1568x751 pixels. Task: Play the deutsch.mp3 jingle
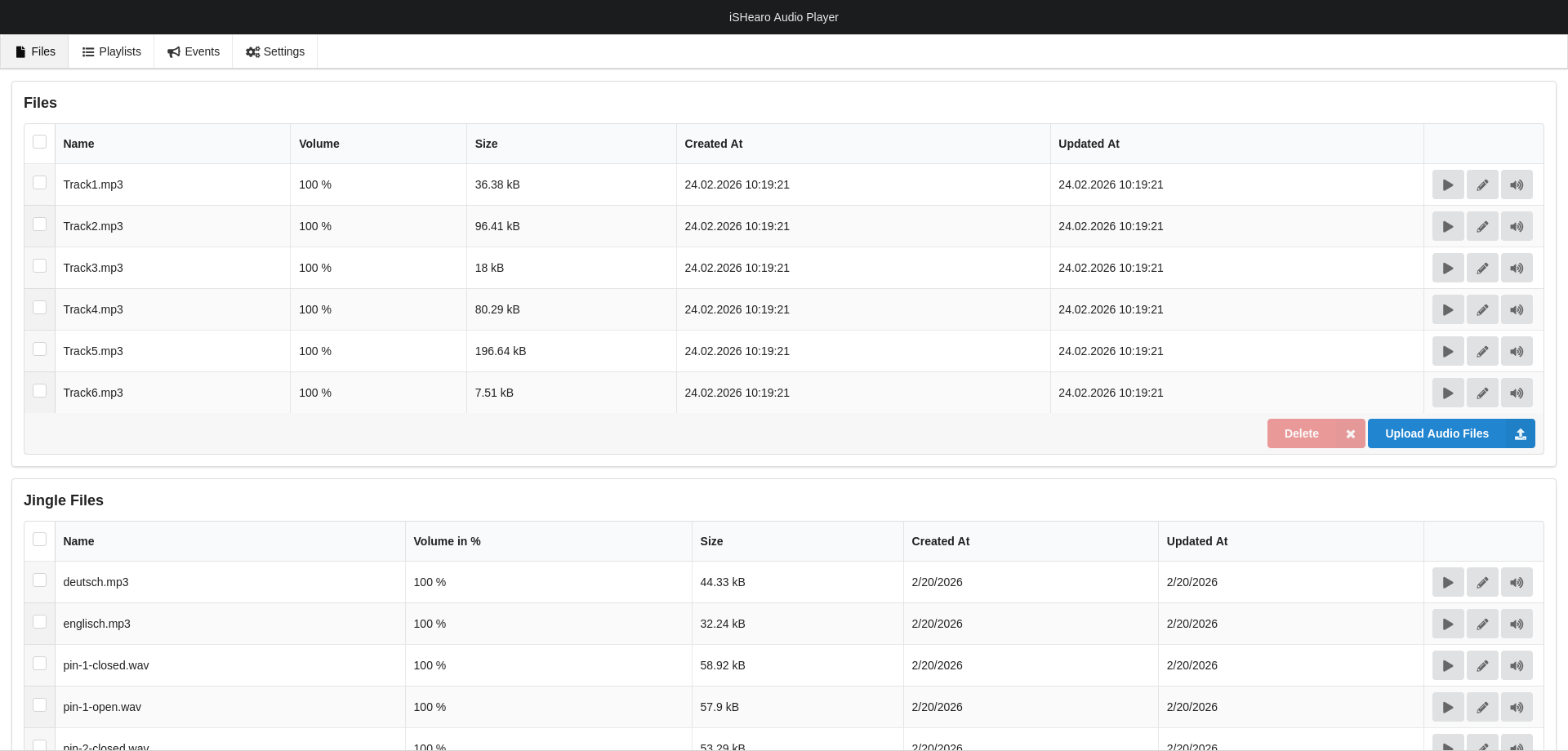click(1447, 583)
